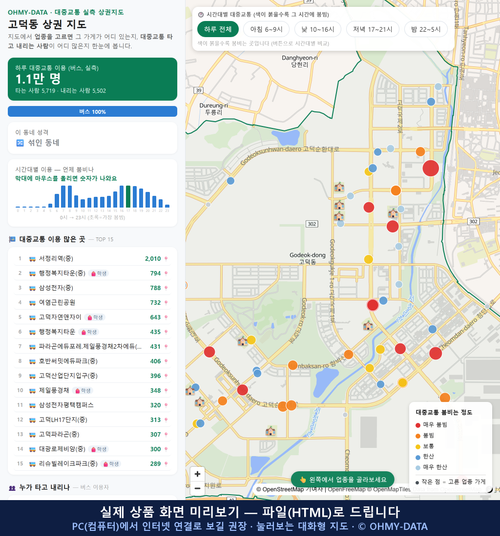Click the 섞인 동네 neighborhood type text
Image resolution: width=500 pixels, height=536 pixels.
[x=43, y=143]
